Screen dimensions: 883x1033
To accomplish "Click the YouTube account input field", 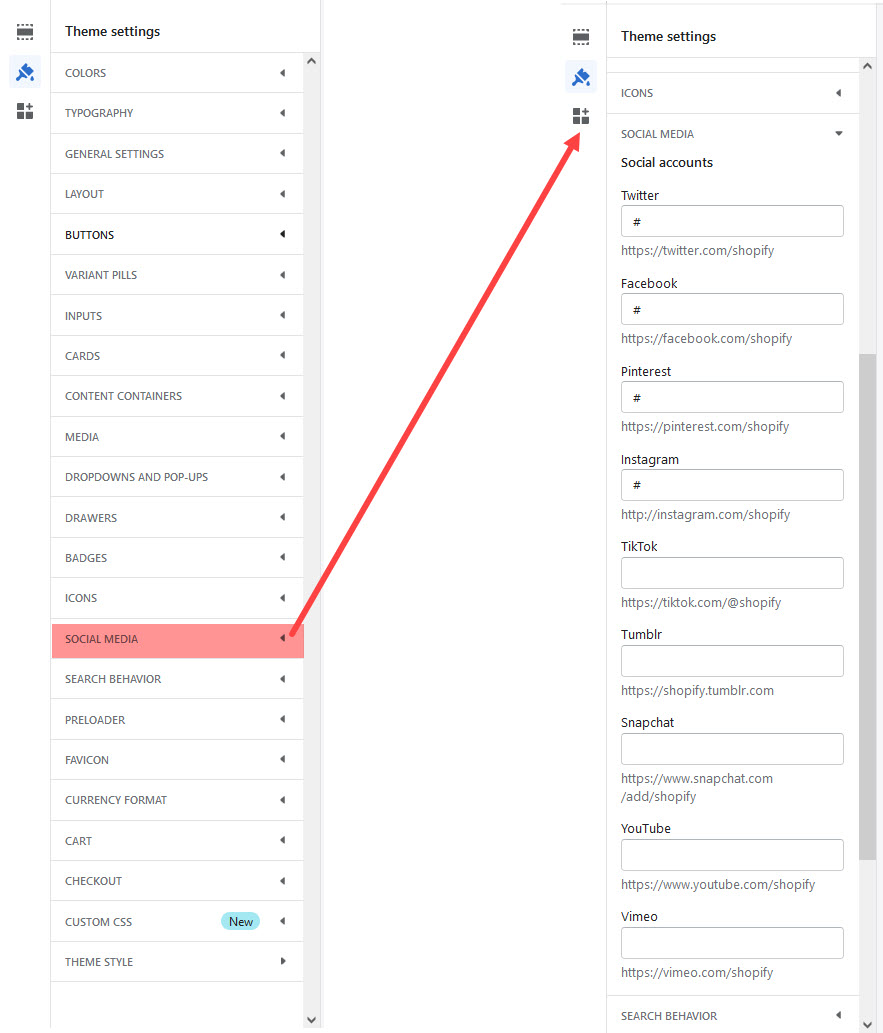I will pyautogui.click(x=732, y=855).
